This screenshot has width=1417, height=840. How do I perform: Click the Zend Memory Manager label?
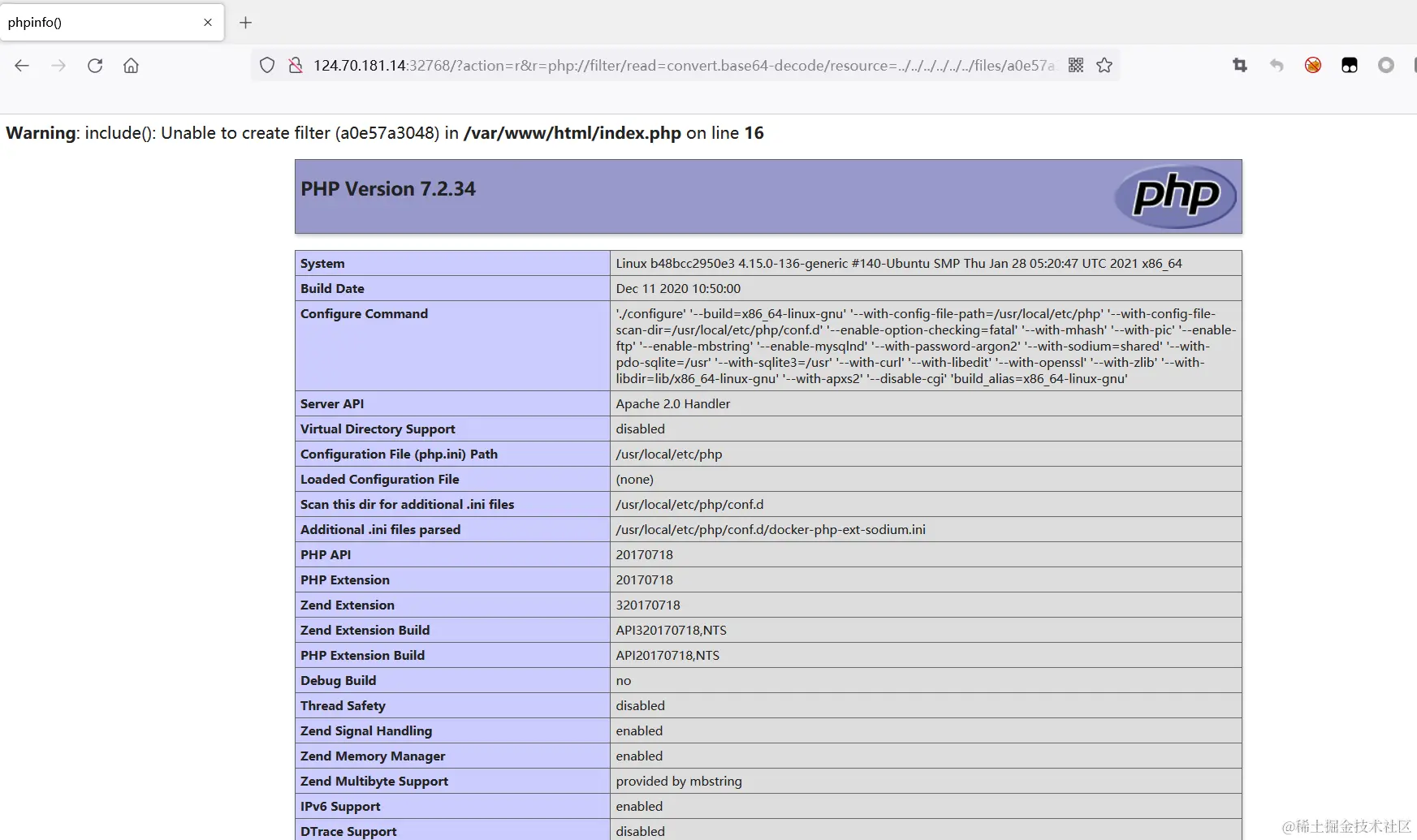point(373,756)
